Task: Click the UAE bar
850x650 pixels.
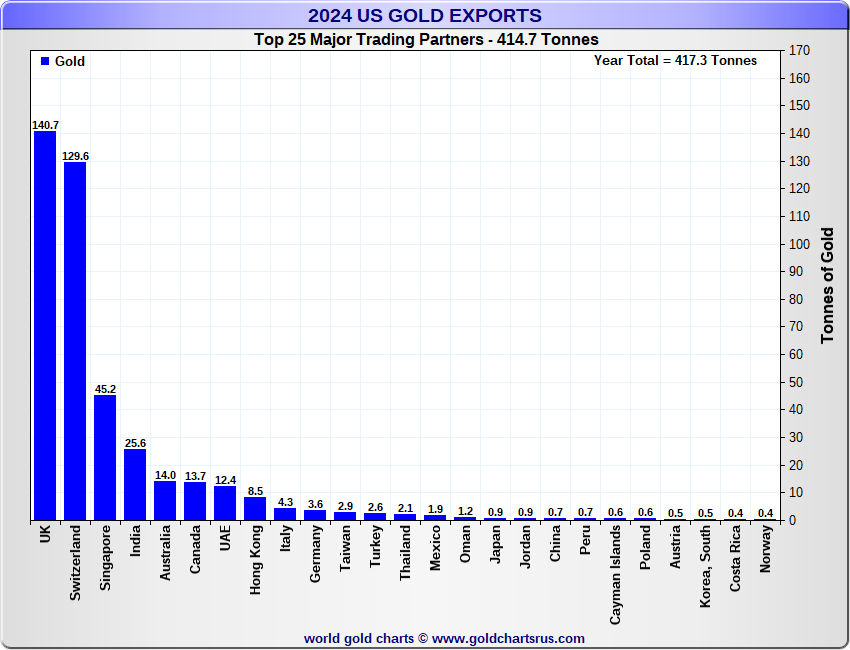Action: tap(225, 503)
